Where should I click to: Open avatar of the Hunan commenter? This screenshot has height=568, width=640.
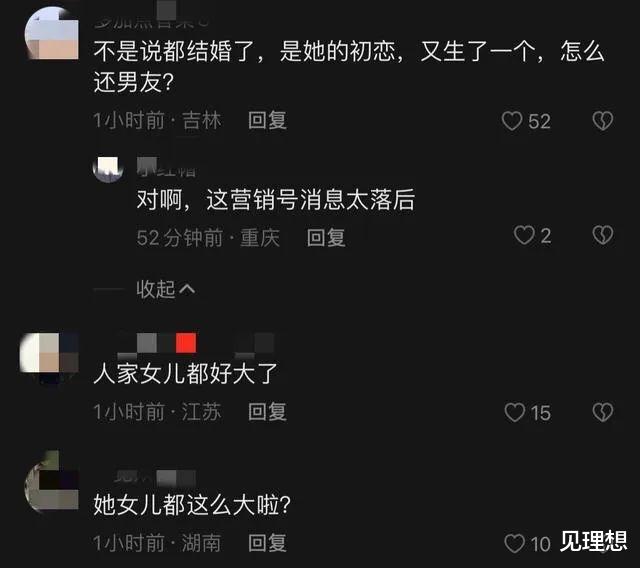tap(52, 481)
